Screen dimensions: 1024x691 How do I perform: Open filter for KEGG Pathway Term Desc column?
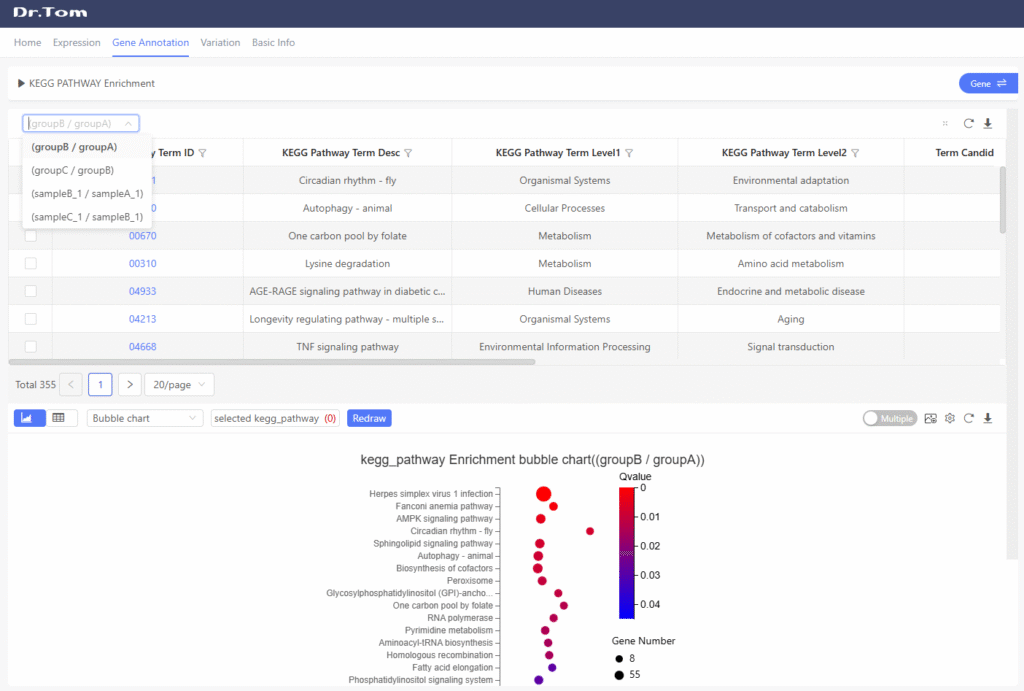(x=408, y=153)
